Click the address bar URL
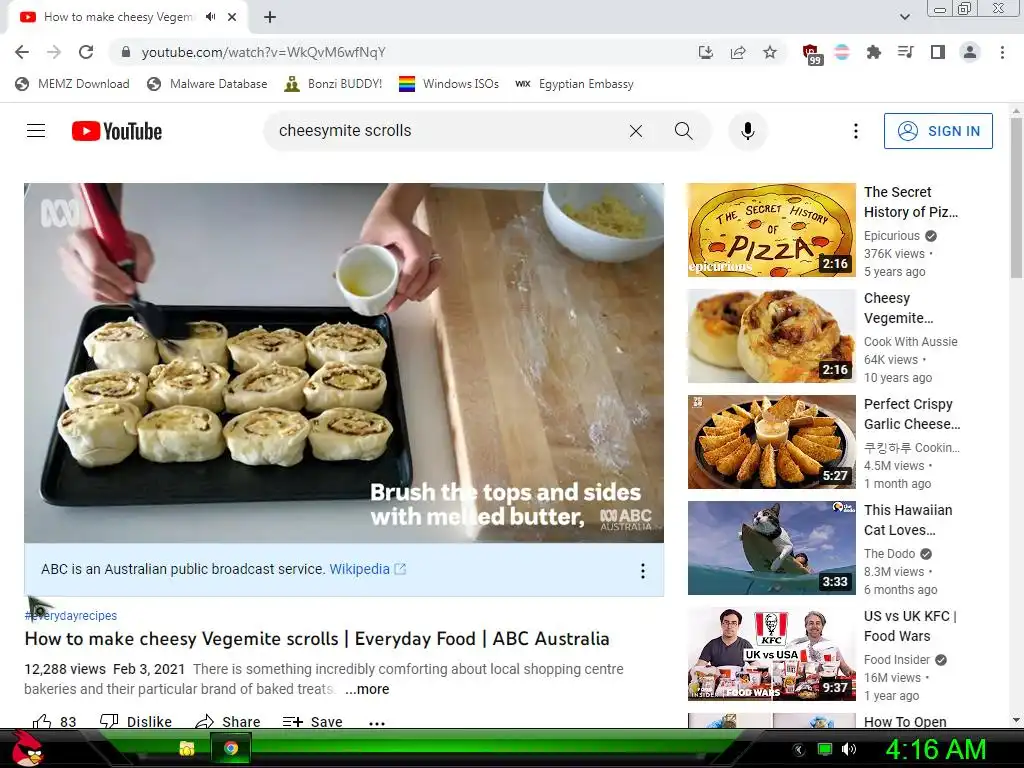This screenshot has width=1024, height=768. pyautogui.click(x=263, y=52)
